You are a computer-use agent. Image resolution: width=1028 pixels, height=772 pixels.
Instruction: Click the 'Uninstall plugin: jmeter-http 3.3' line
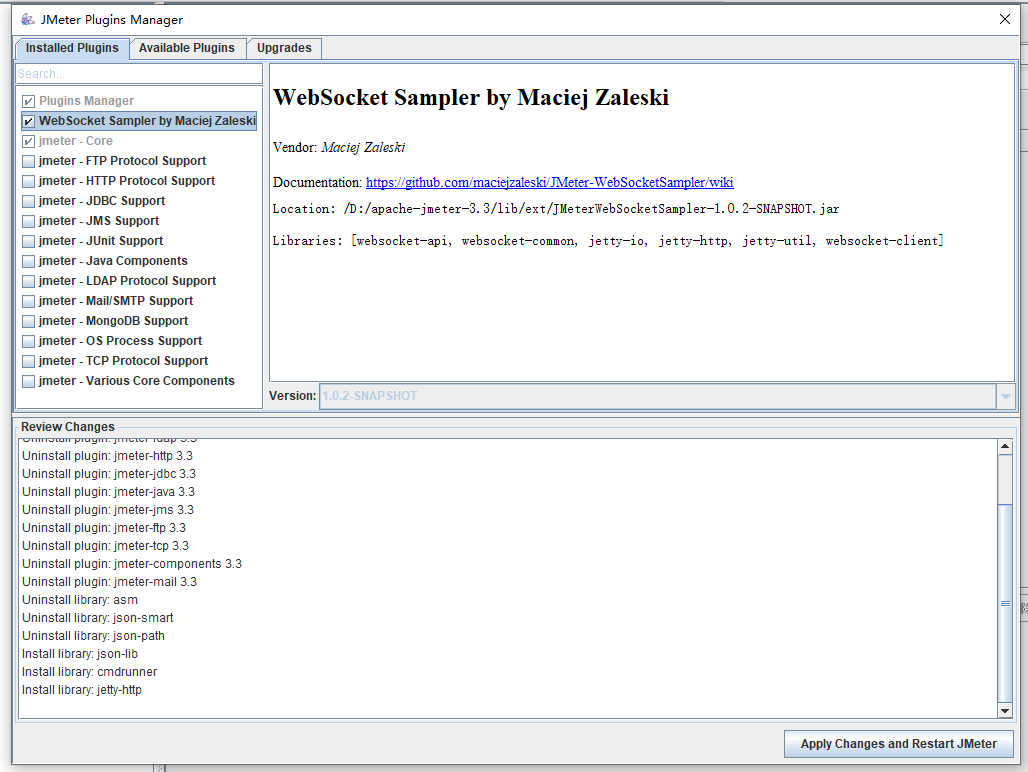pos(108,455)
